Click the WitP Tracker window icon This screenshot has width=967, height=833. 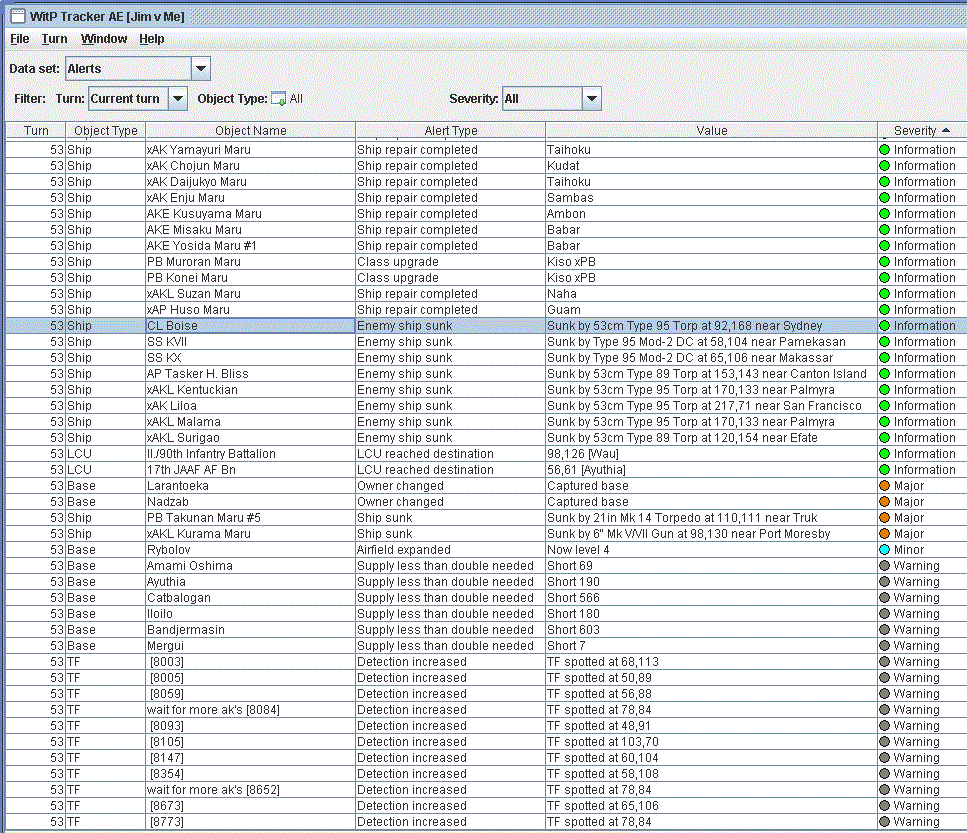coord(18,16)
